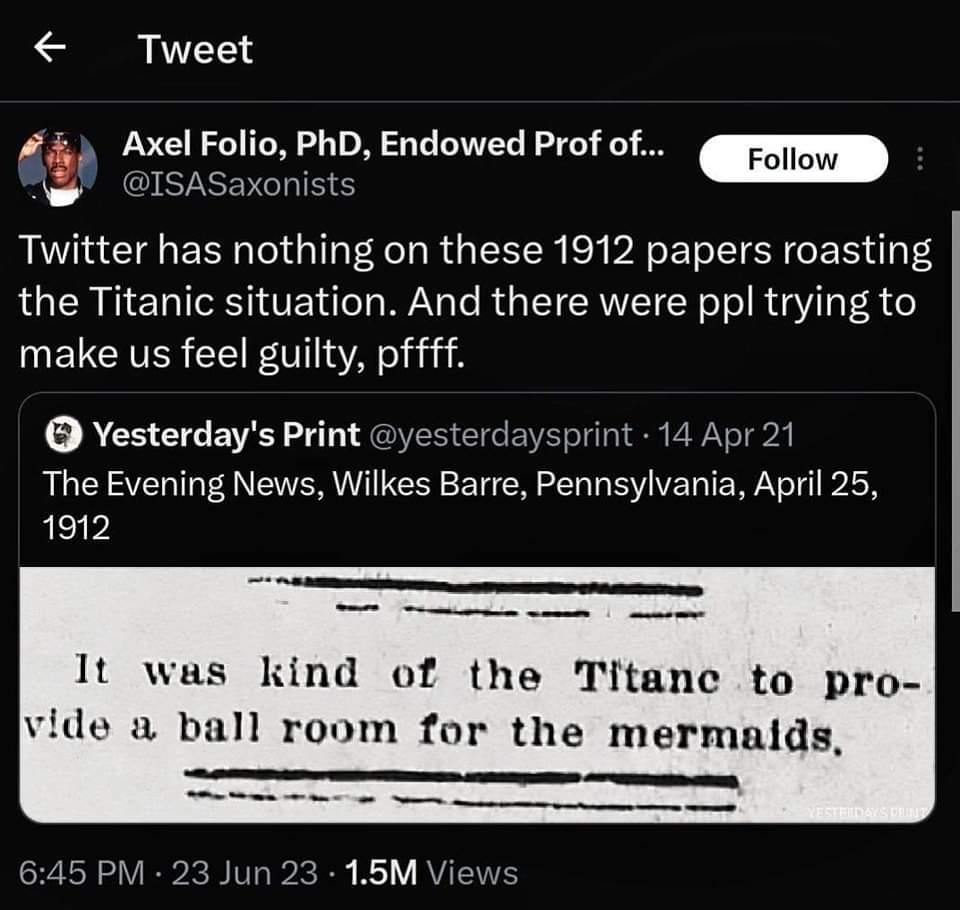Follow the @ISASaxonists account
Viewport: 960px width, 910px height.
(x=792, y=159)
